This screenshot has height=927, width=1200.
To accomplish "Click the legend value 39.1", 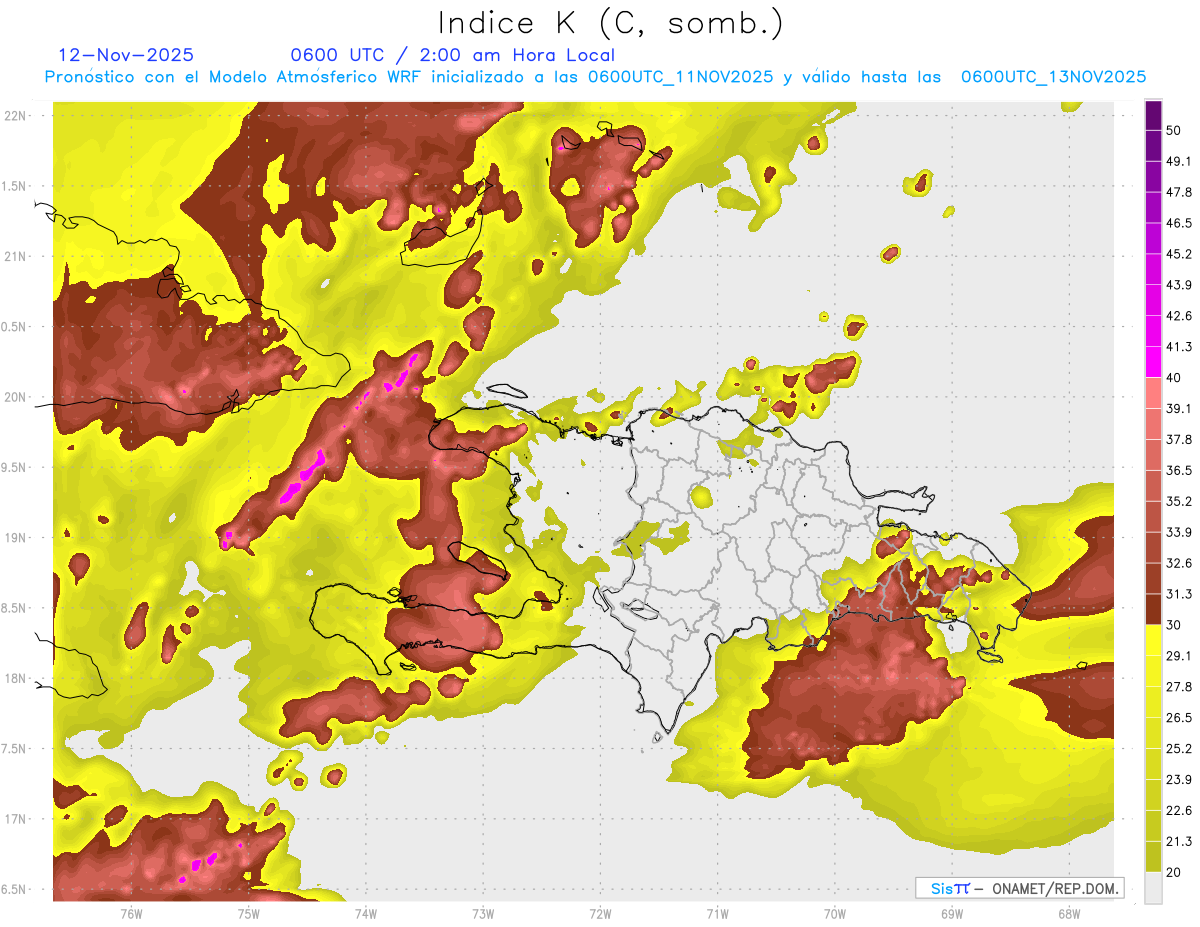I will [x=1179, y=408].
